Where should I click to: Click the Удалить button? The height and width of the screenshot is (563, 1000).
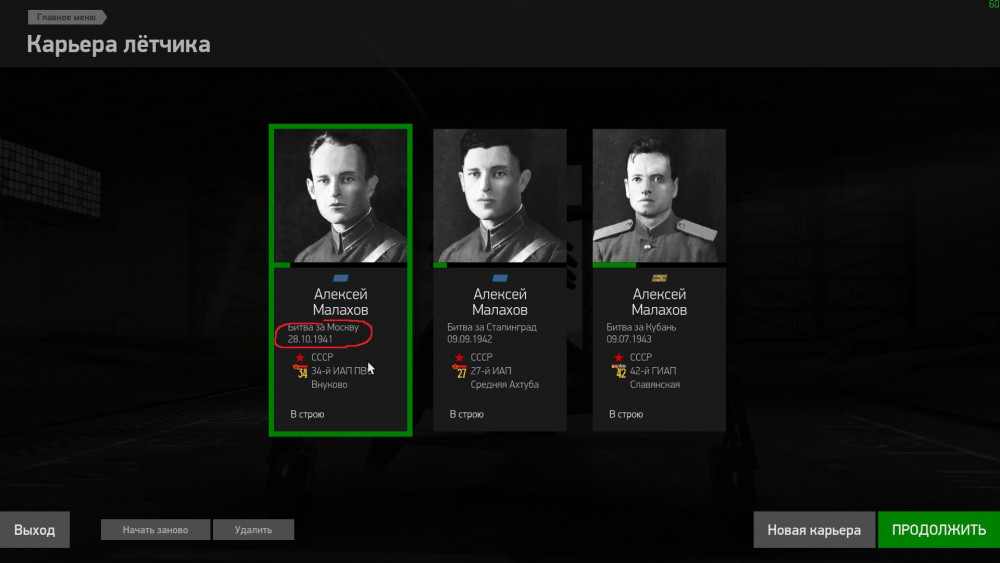253,530
